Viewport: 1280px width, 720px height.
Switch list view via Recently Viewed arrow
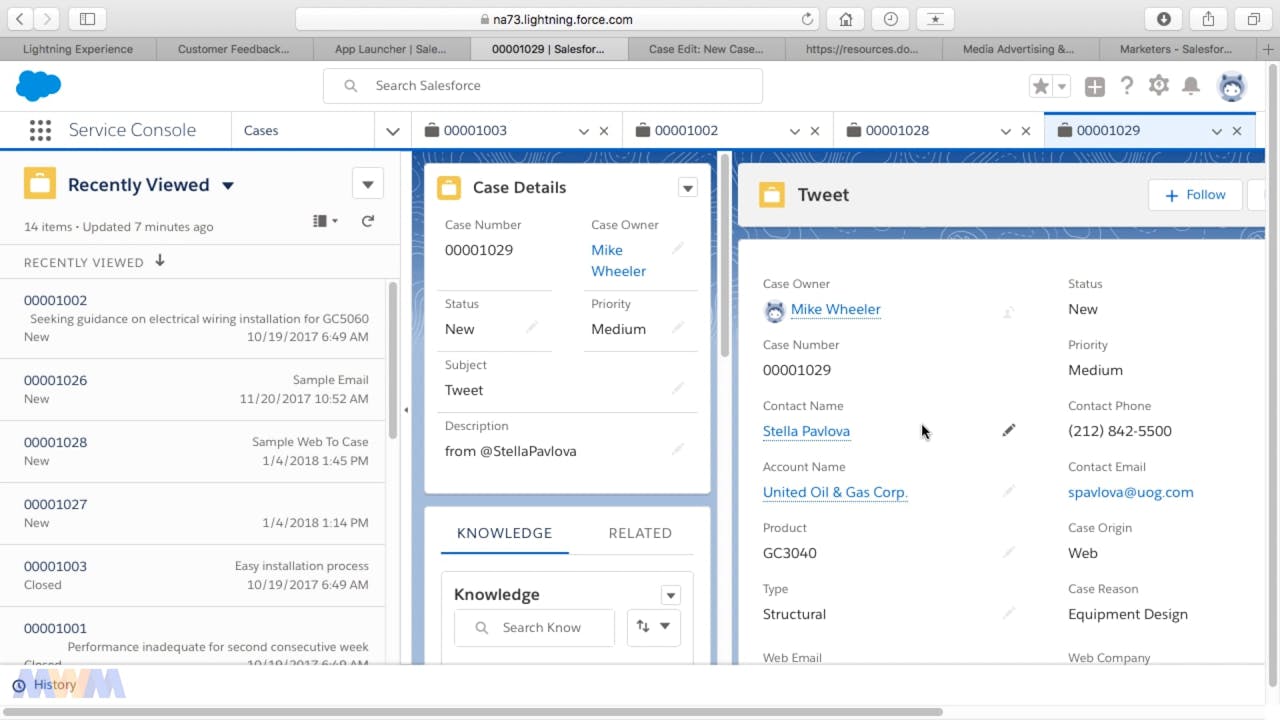point(228,186)
